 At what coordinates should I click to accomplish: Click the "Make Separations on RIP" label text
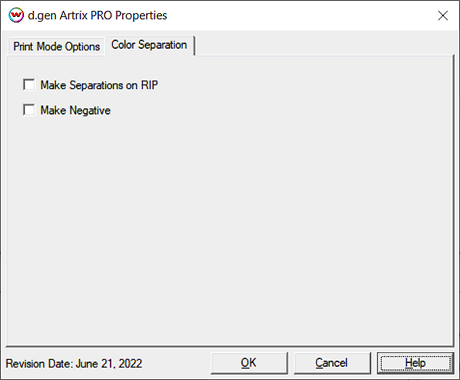click(99, 85)
